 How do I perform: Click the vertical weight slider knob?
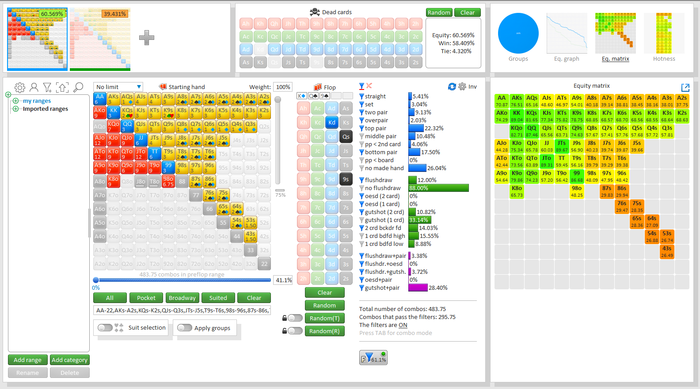[278, 100]
